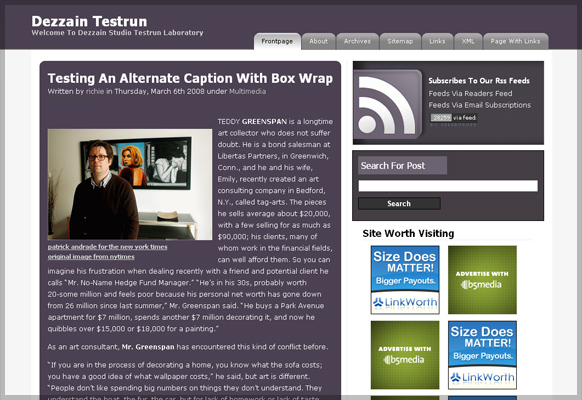Image resolution: width=582 pixels, height=400 pixels.
Task: Click the second-row left b5media advertise banner
Action: point(405,355)
